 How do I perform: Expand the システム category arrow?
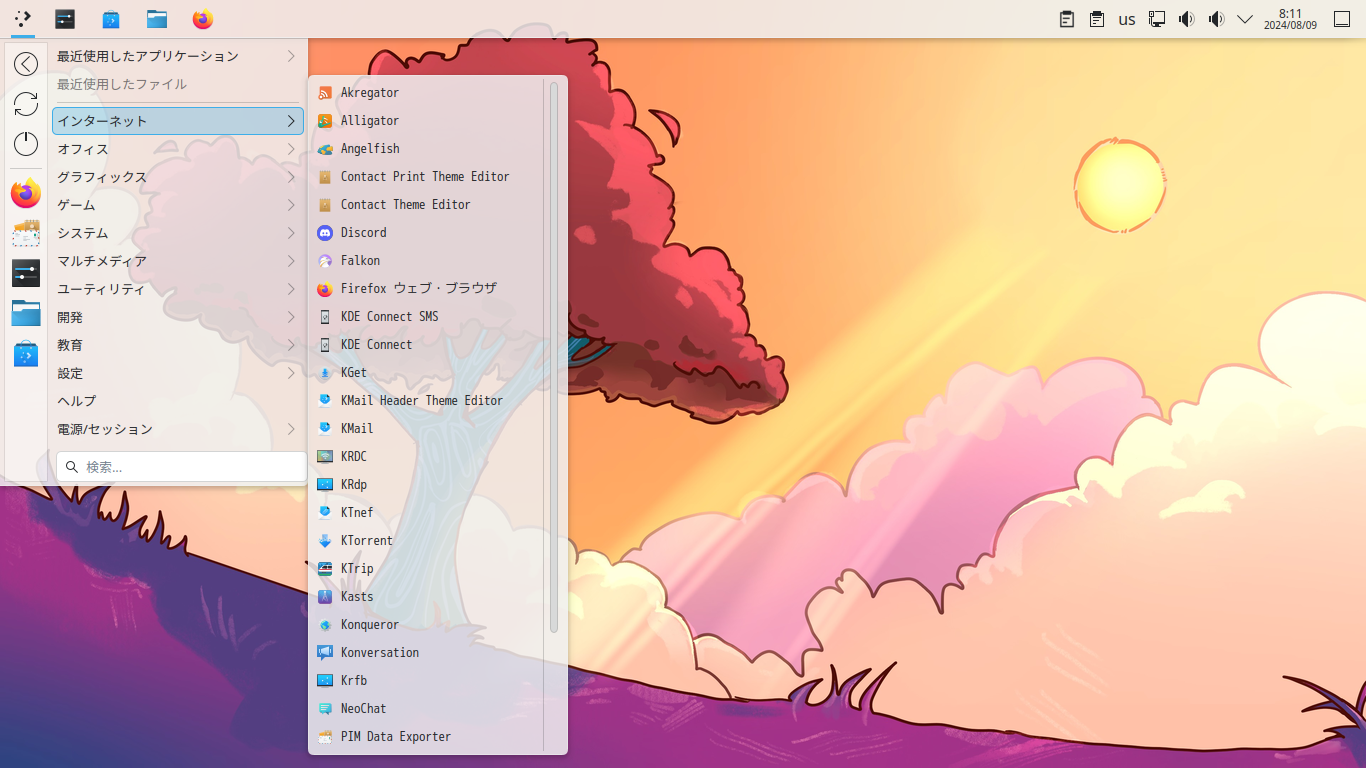[x=291, y=233]
